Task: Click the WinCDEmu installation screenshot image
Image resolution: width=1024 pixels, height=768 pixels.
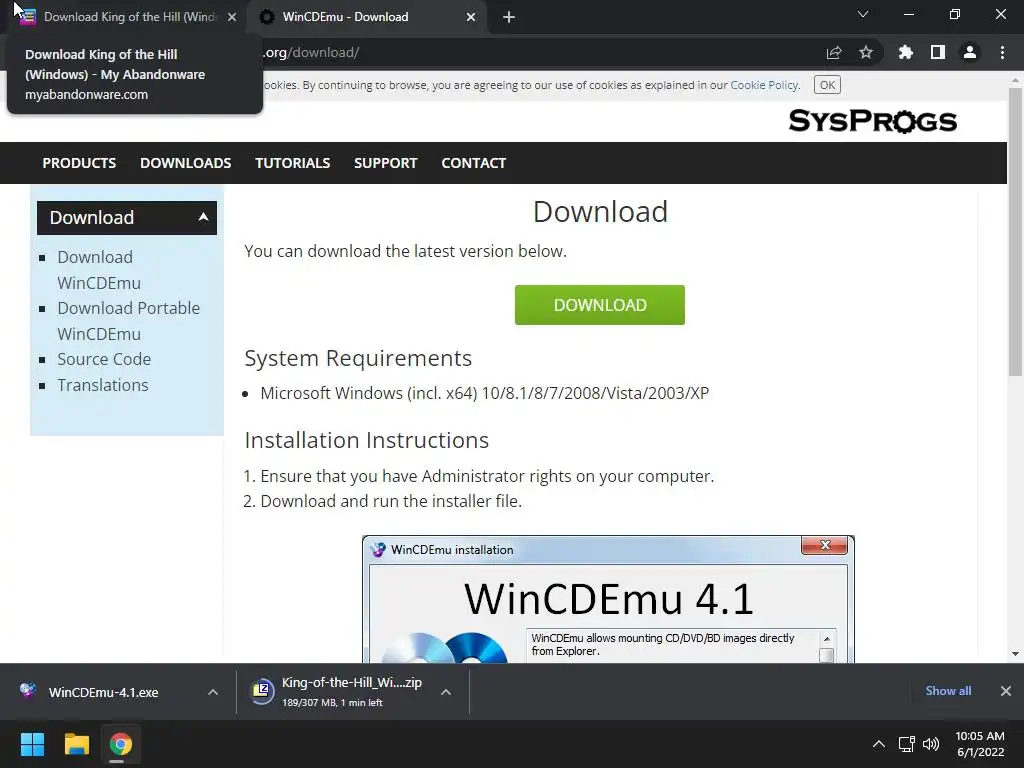Action: tap(608, 599)
